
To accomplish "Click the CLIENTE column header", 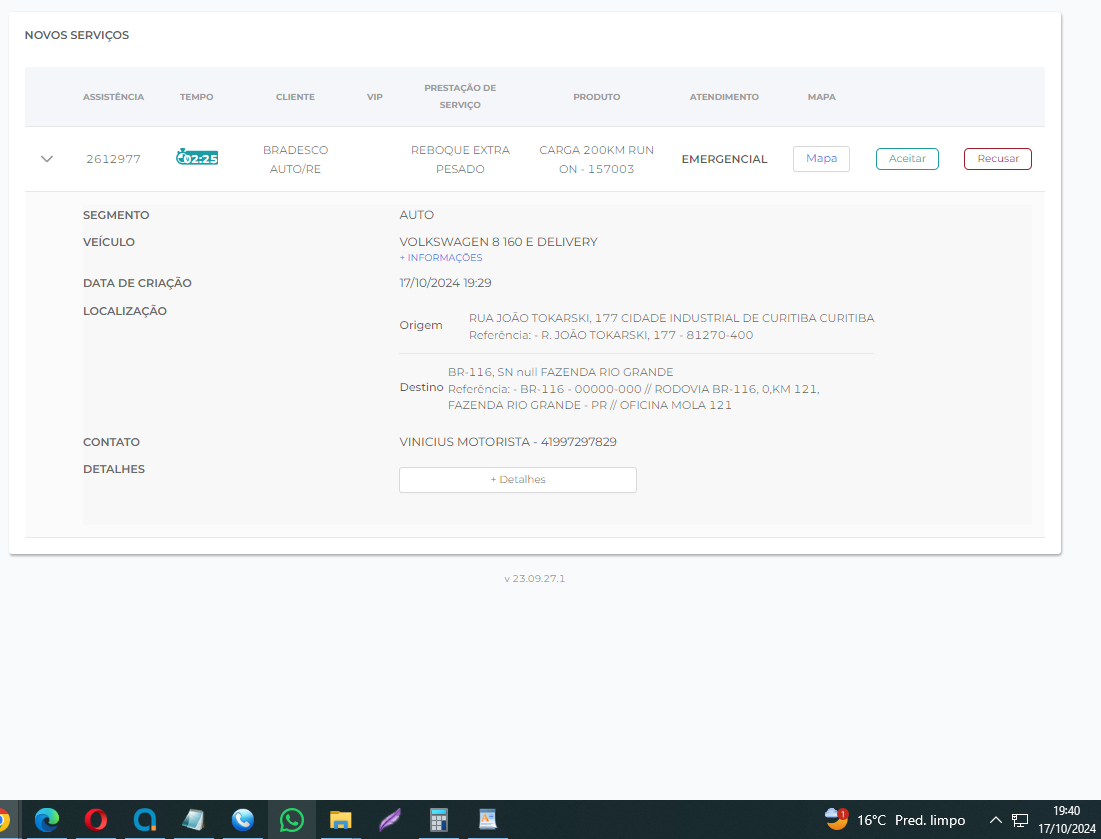I will [296, 97].
